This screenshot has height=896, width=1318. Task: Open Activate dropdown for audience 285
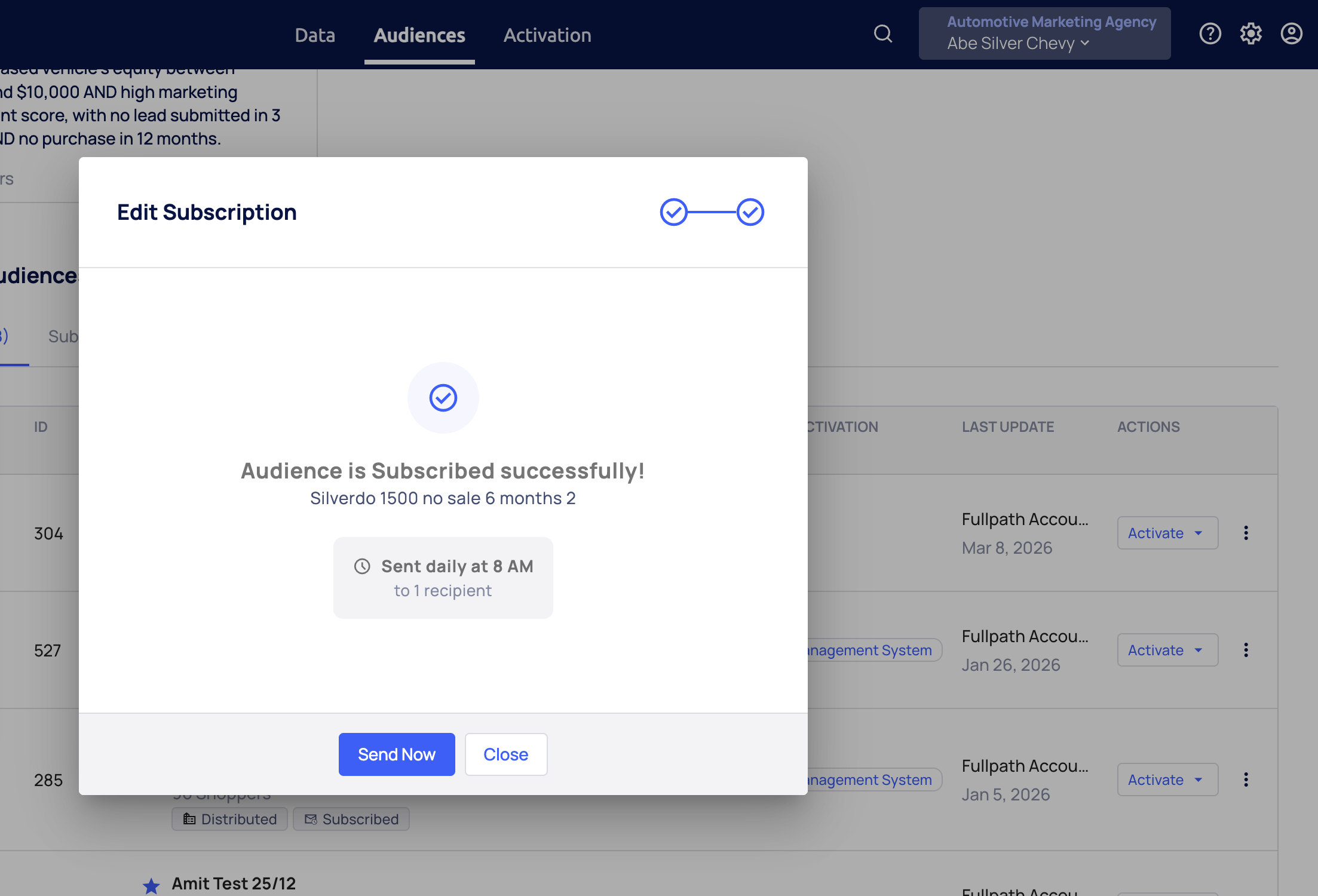coord(1168,780)
